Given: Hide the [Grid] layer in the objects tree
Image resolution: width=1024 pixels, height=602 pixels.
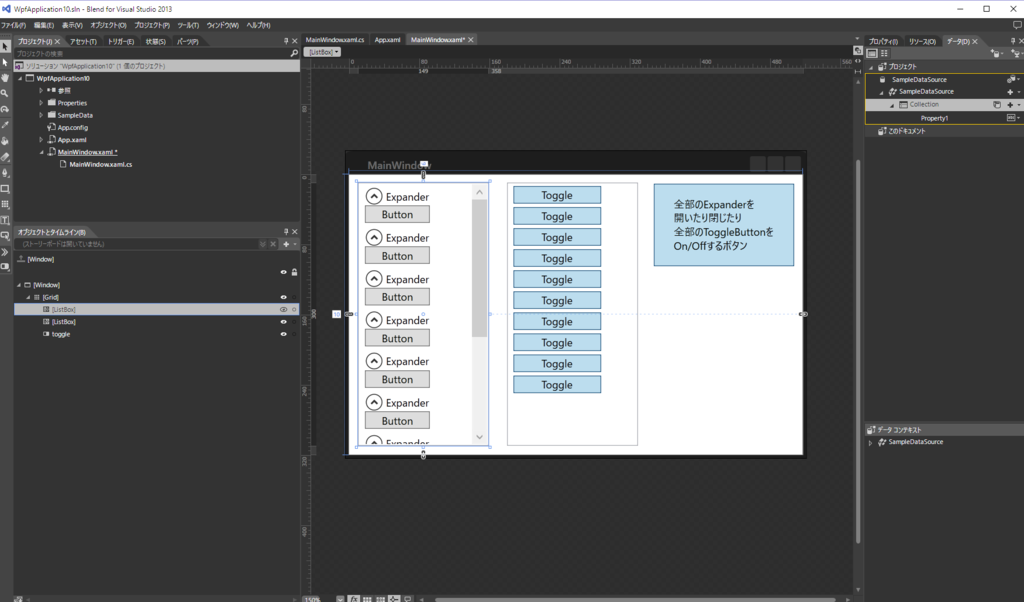Looking at the screenshot, I should pyautogui.click(x=283, y=296).
